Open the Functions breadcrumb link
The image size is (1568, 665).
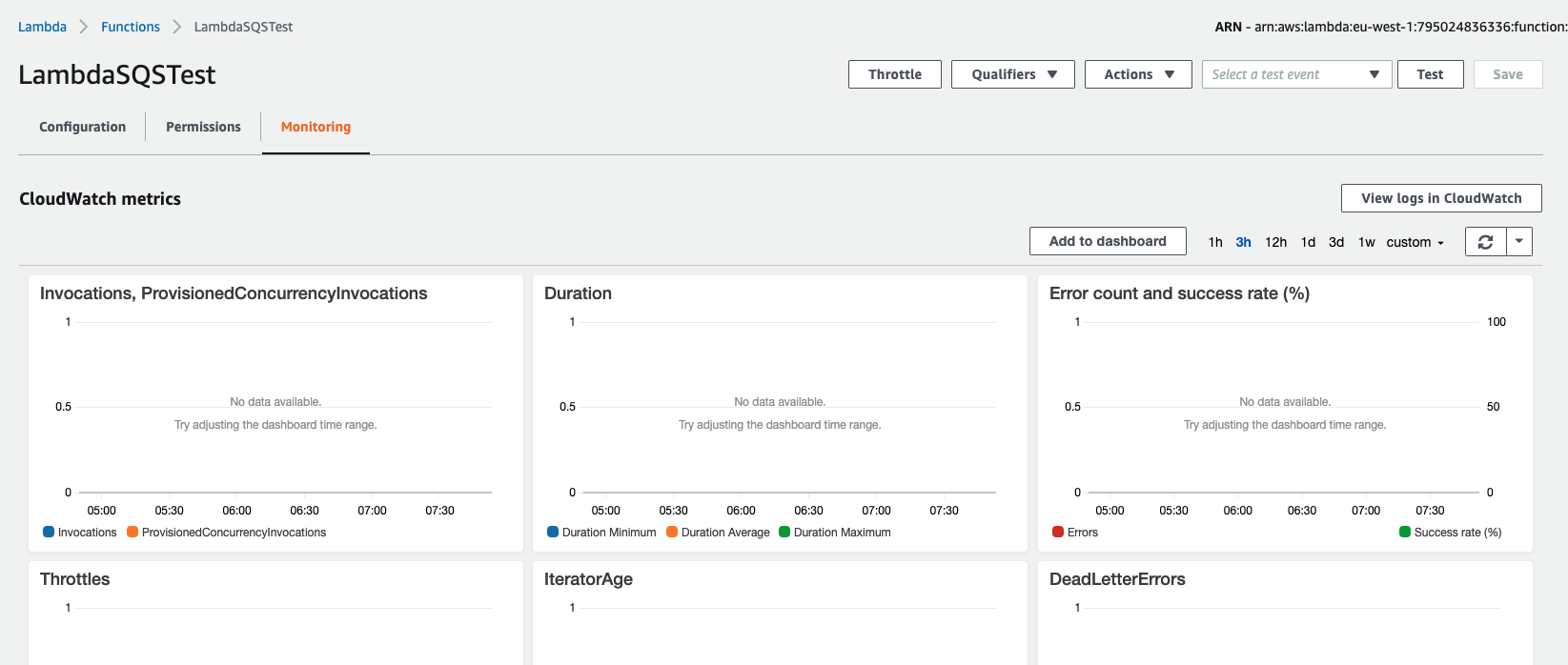(131, 27)
